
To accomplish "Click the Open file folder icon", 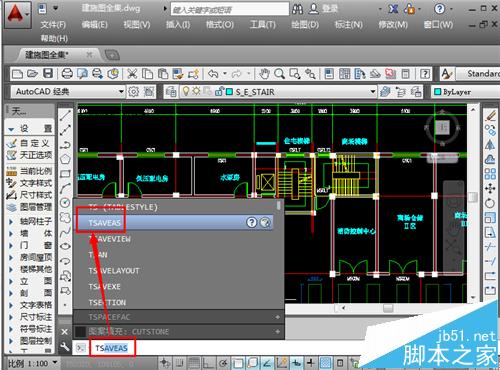I will [33, 74].
